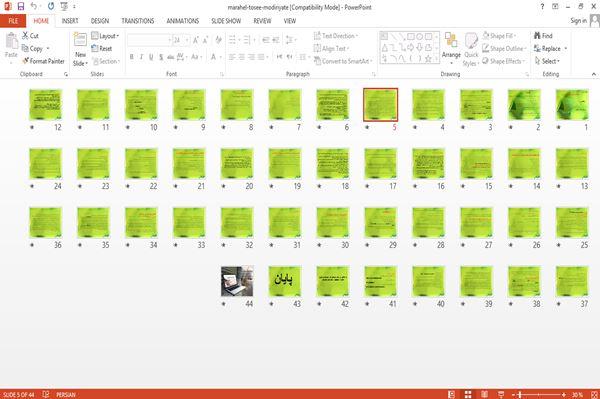
Task: Click the zoom in plus button
Action: 564,394
